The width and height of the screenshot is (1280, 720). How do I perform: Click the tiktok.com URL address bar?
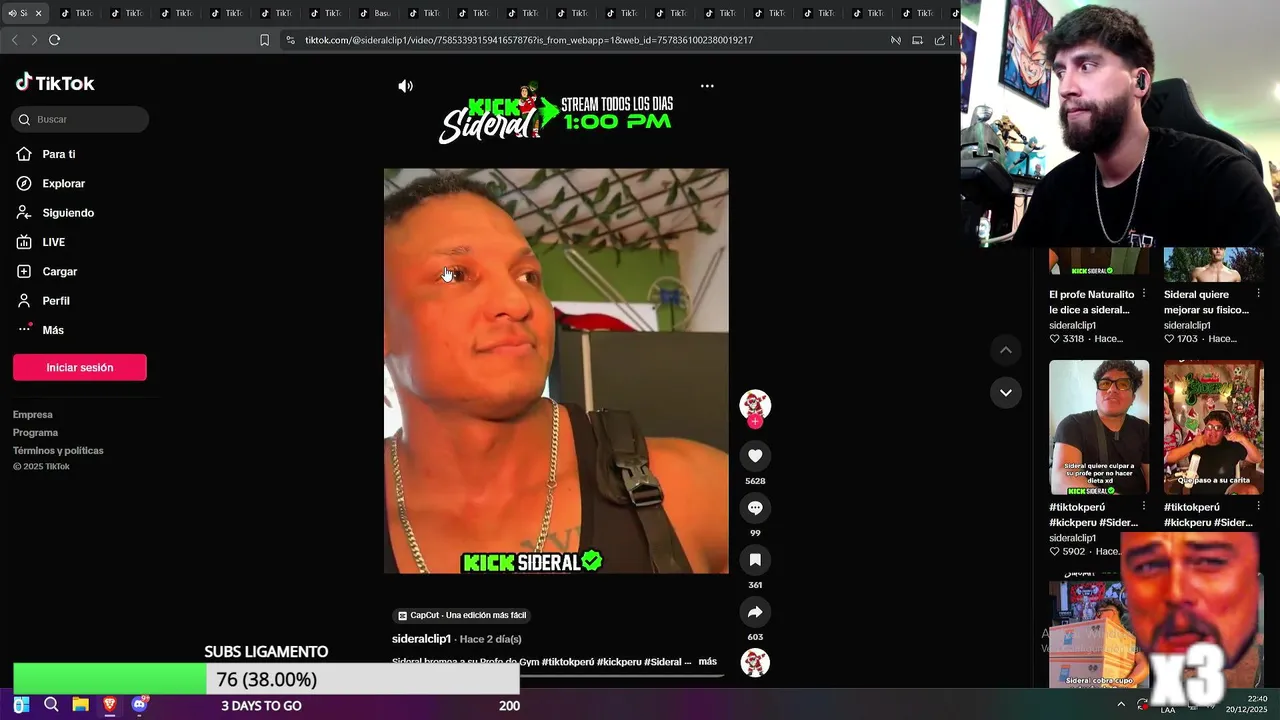coord(528,40)
